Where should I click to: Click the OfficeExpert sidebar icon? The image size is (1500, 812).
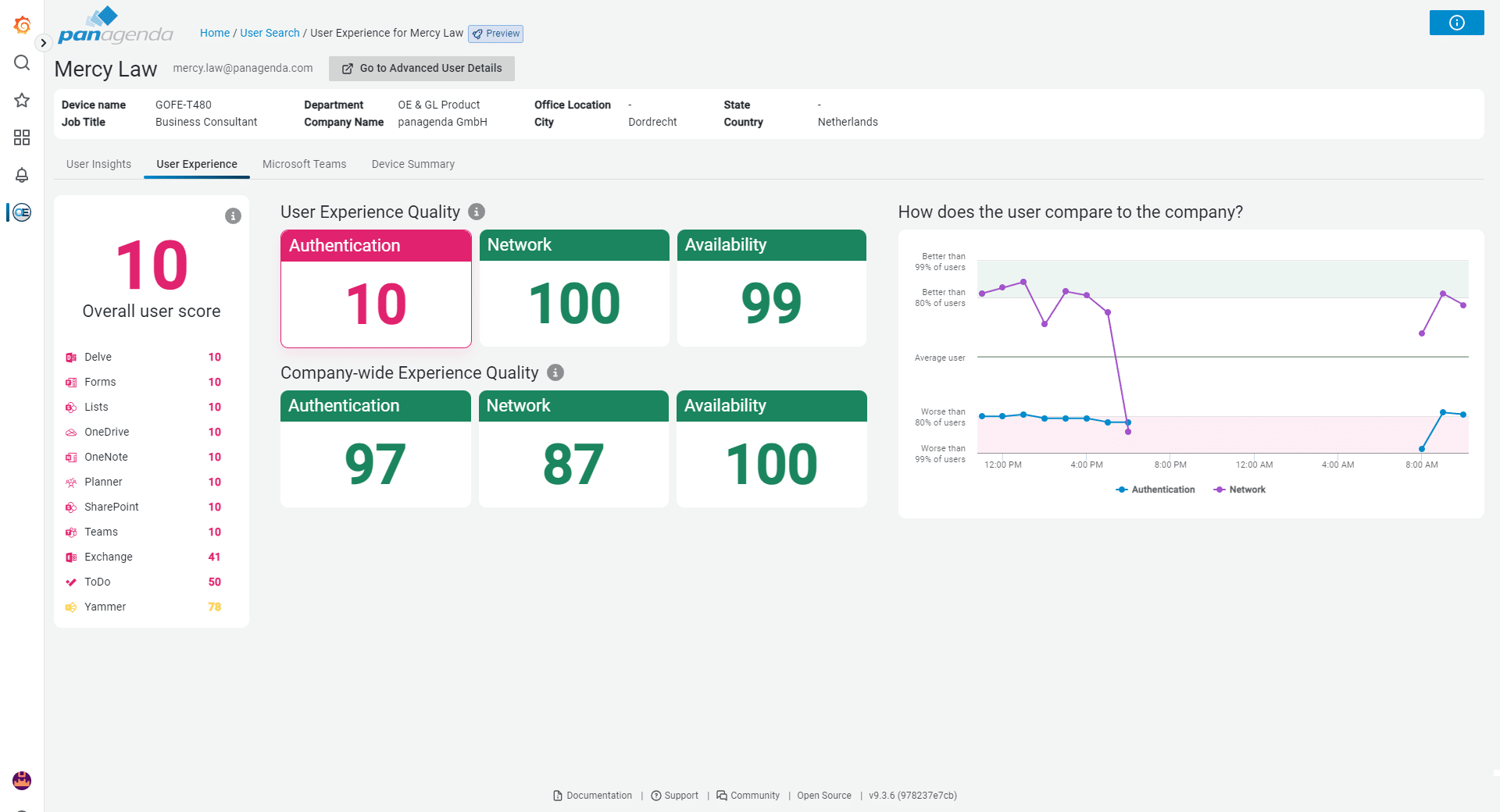22,212
